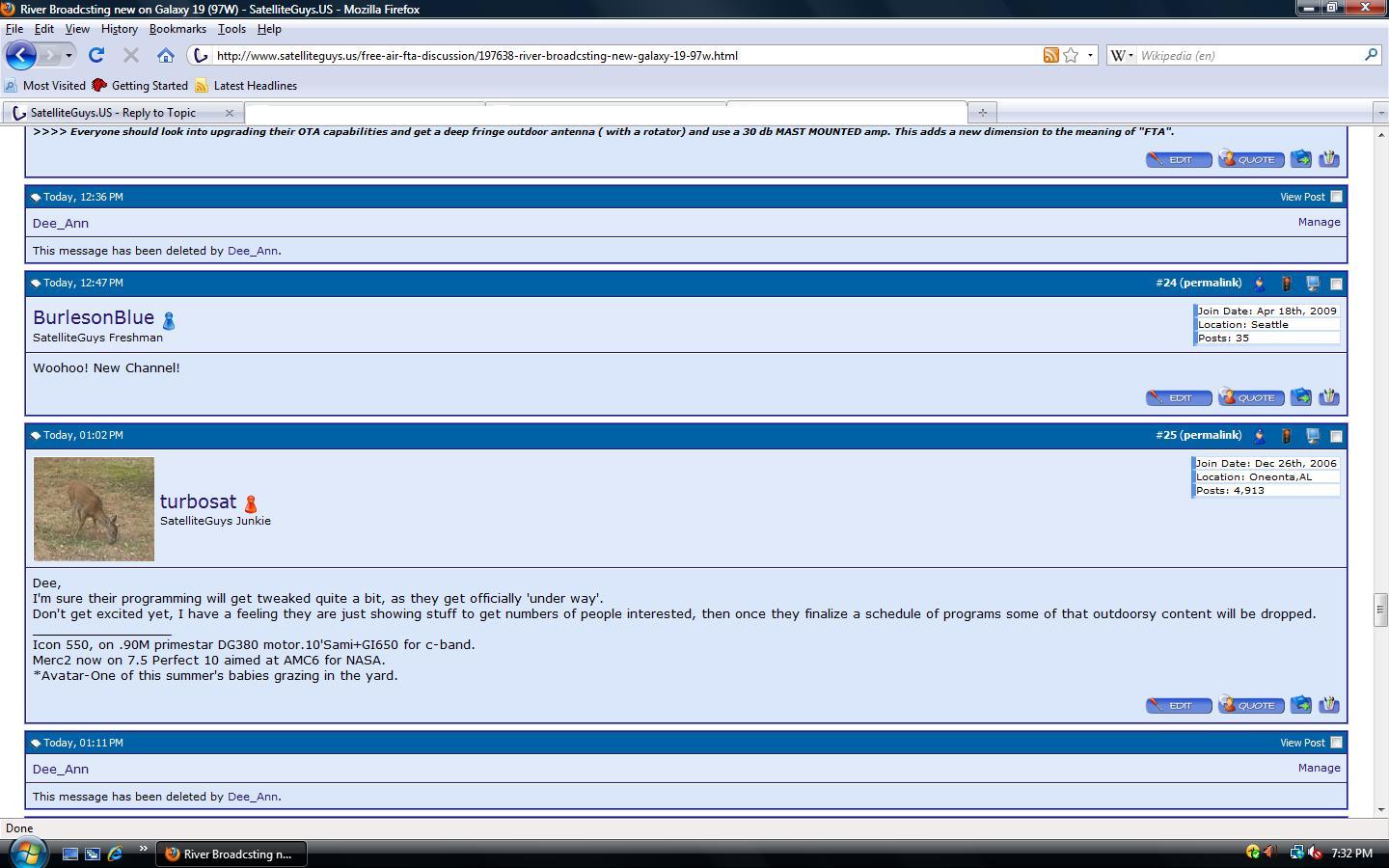The height and width of the screenshot is (868, 1389).
Task: Open back/forward history dropdown arrow
Action: coord(68,55)
